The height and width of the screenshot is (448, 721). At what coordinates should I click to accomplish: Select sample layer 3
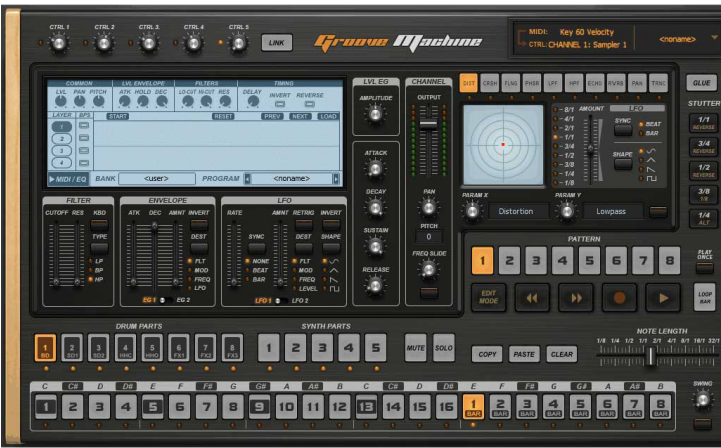coord(62,151)
